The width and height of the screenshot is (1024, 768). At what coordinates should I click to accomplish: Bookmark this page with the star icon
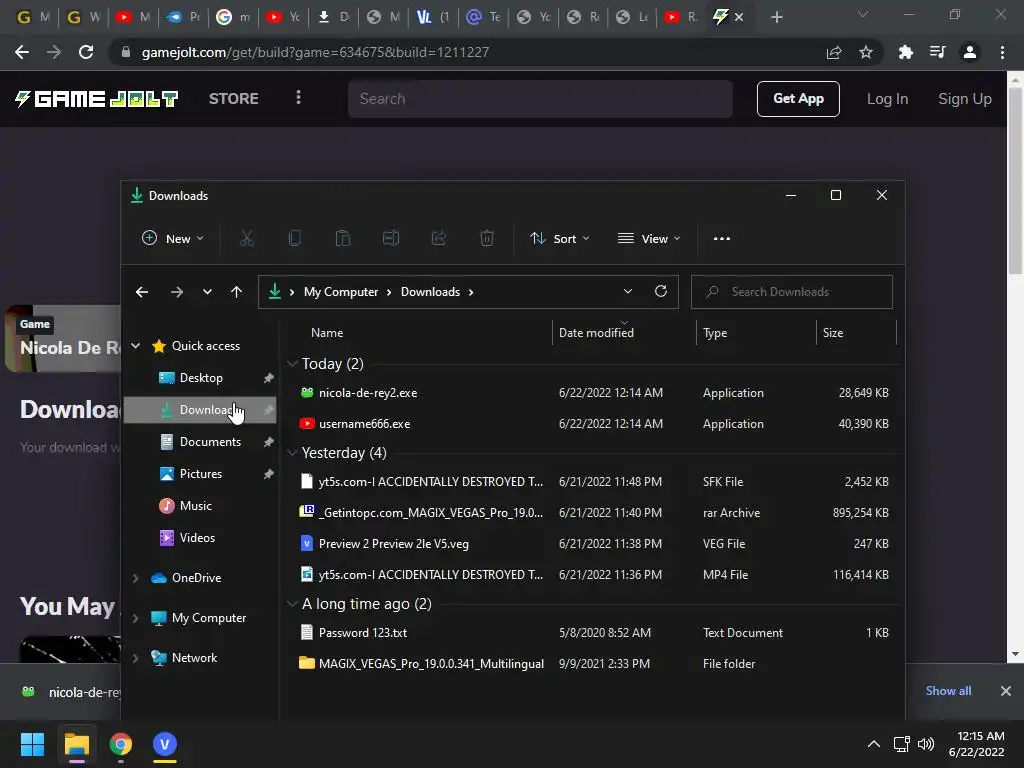coord(866,52)
